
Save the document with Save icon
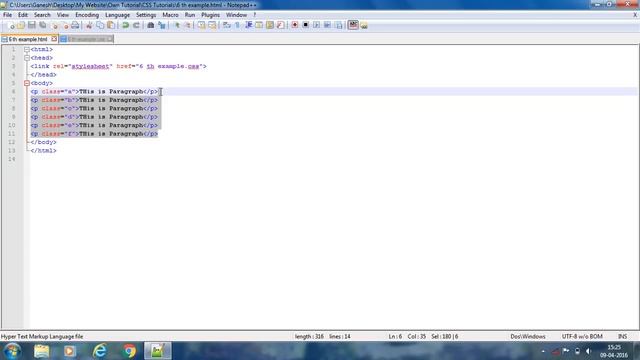pyautogui.click(x=31, y=25)
